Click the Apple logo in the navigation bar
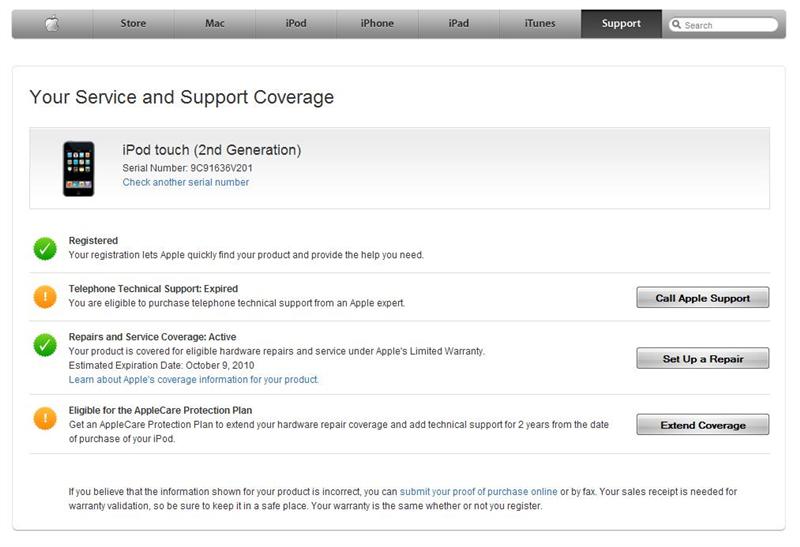The height and width of the screenshot is (547, 800). tap(52, 23)
